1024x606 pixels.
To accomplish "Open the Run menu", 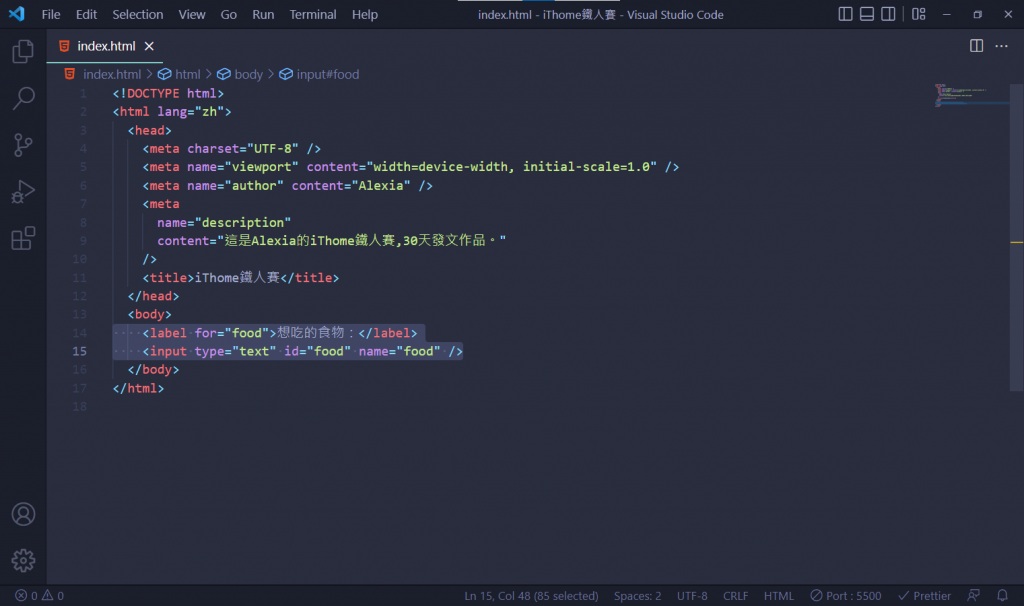I will tap(263, 14).
